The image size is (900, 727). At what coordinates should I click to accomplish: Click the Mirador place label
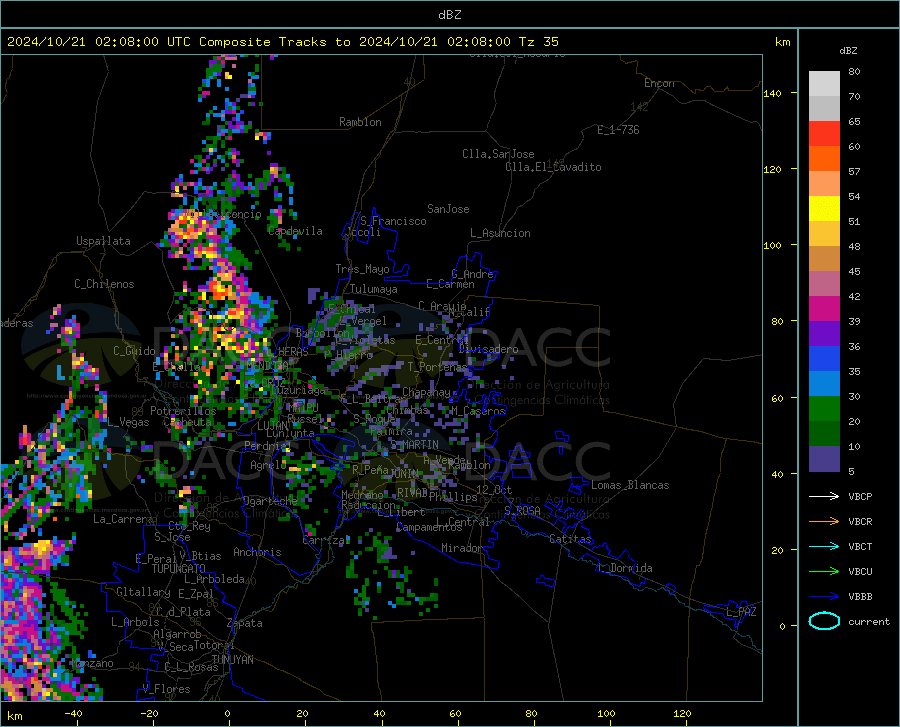(461, 548)
